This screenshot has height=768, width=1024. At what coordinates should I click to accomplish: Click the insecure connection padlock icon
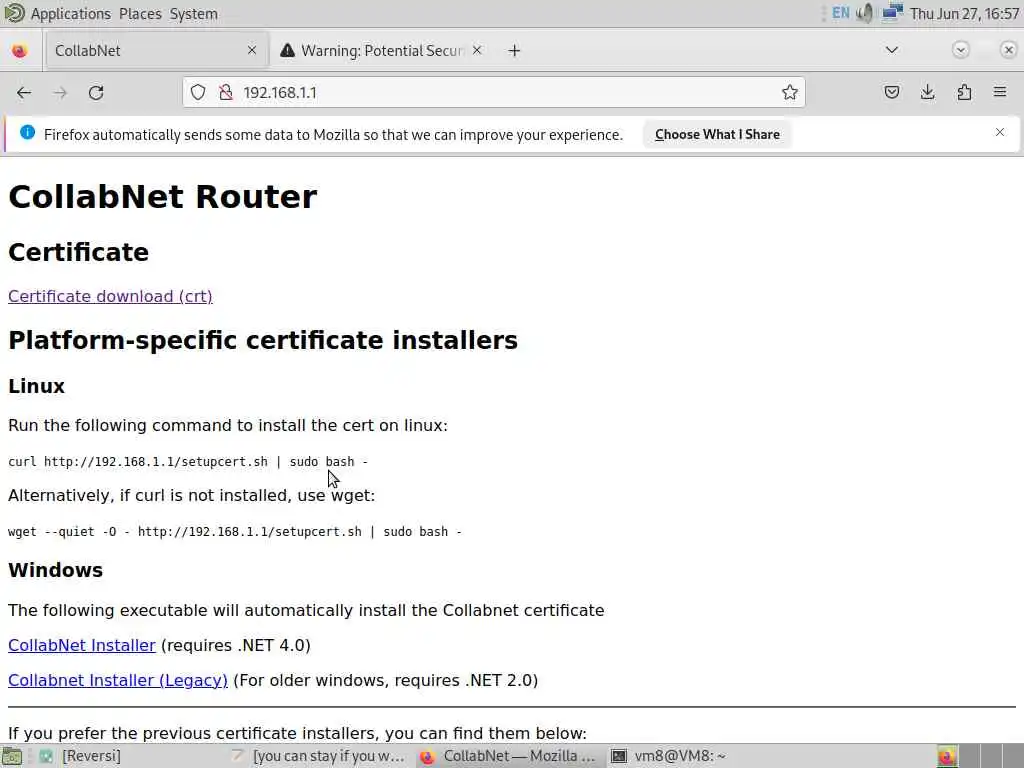[226, 93]
